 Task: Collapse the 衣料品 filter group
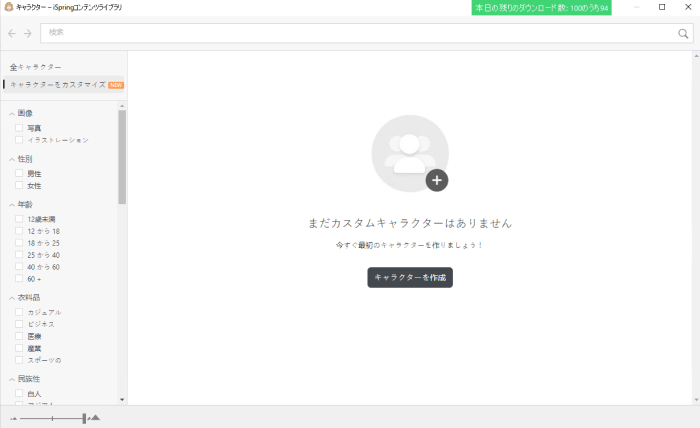click(x=12, y=298)
